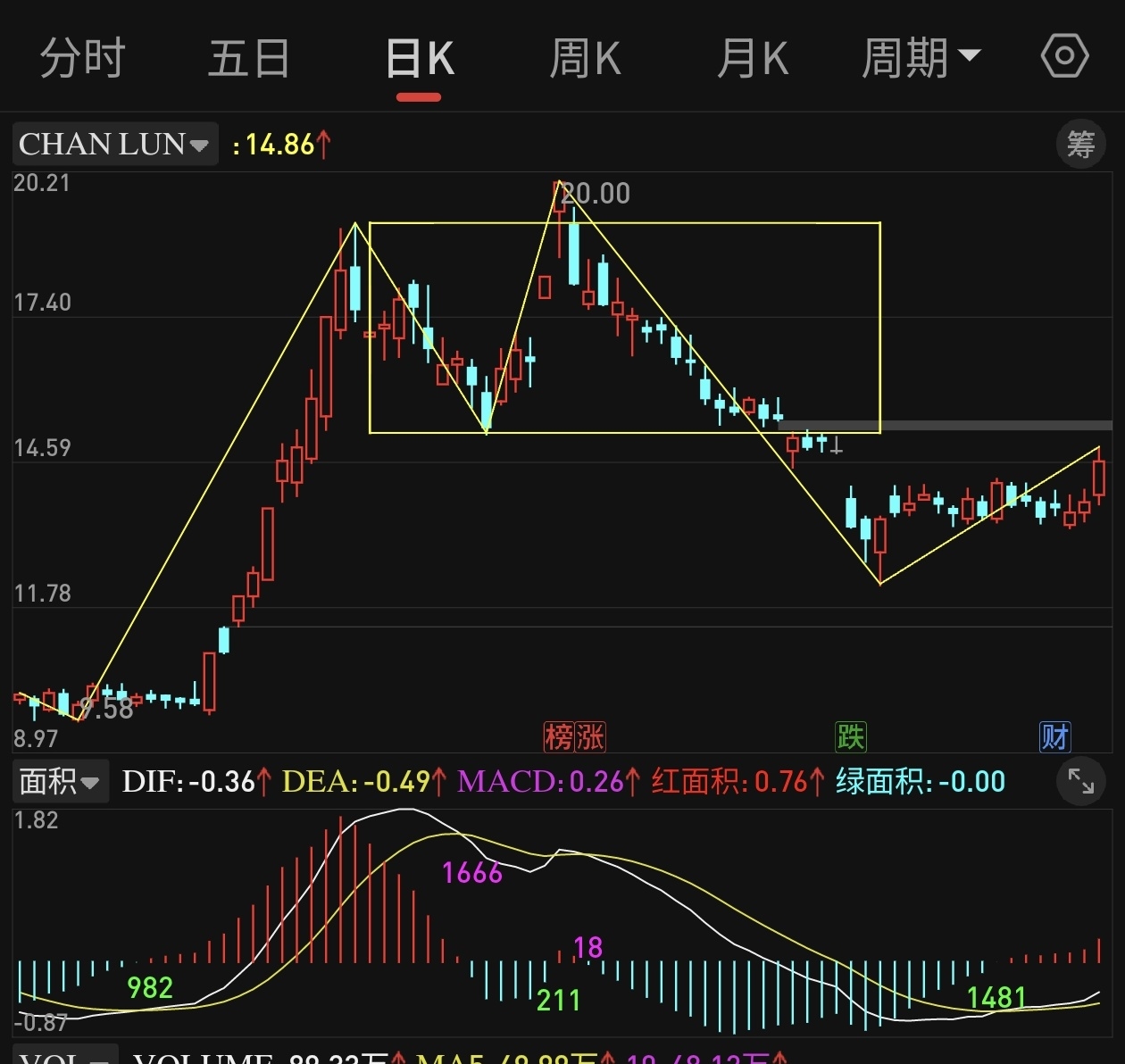Tap the blue 财 financial report marker

click(1054, 737)
